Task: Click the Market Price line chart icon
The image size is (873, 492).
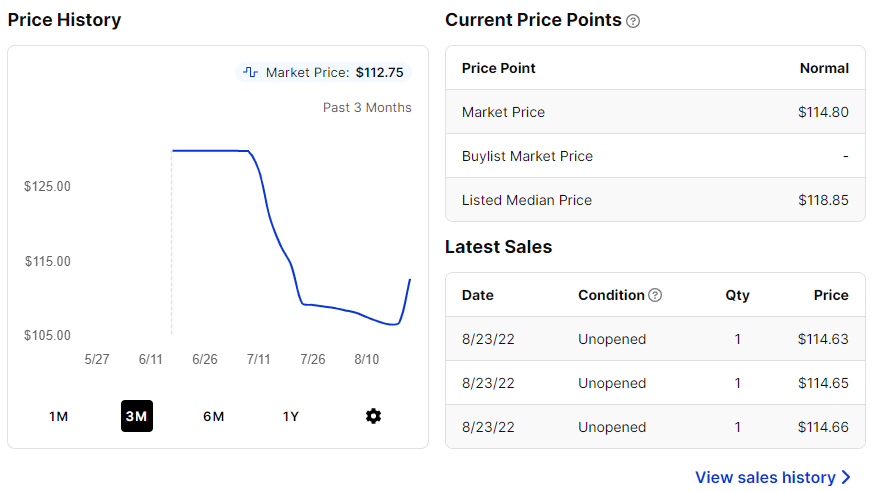Action: pyautogui.click(x=251, y=72)
